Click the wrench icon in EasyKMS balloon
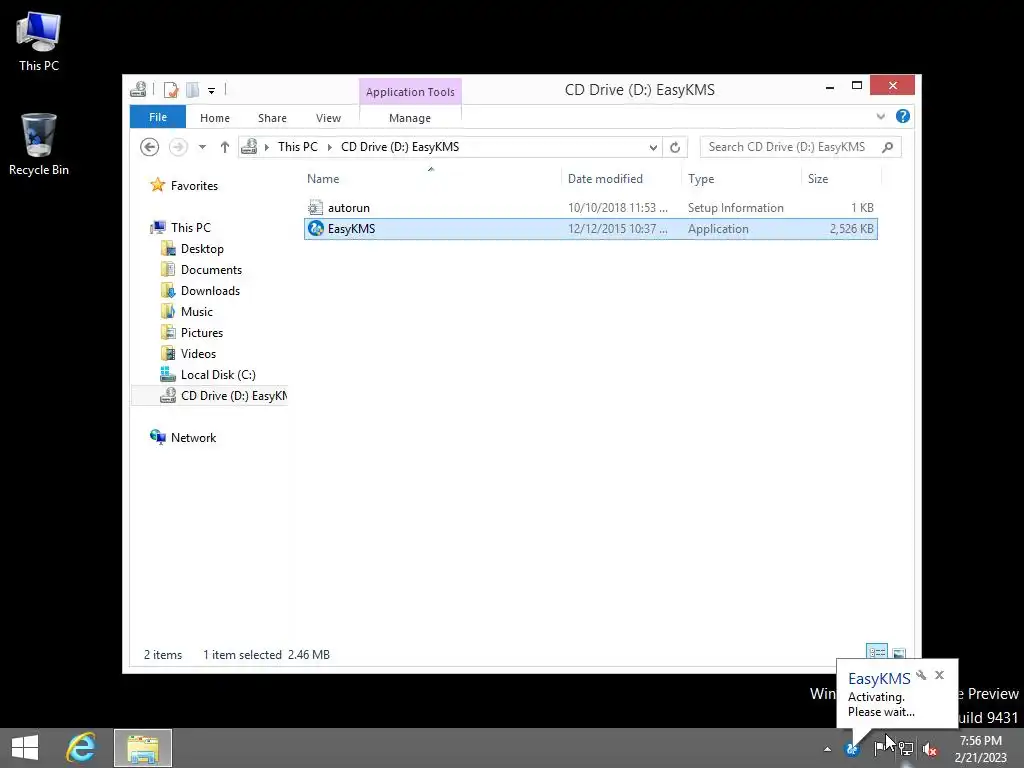This screenshot has width=1024, height=768. coord(921,675)
